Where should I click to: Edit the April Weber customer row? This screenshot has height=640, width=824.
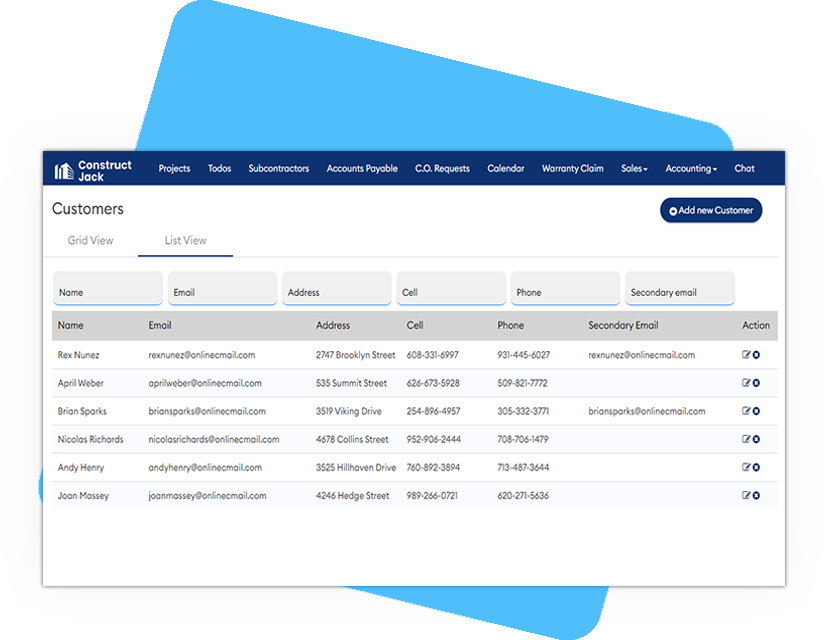[x=746, y=383]
